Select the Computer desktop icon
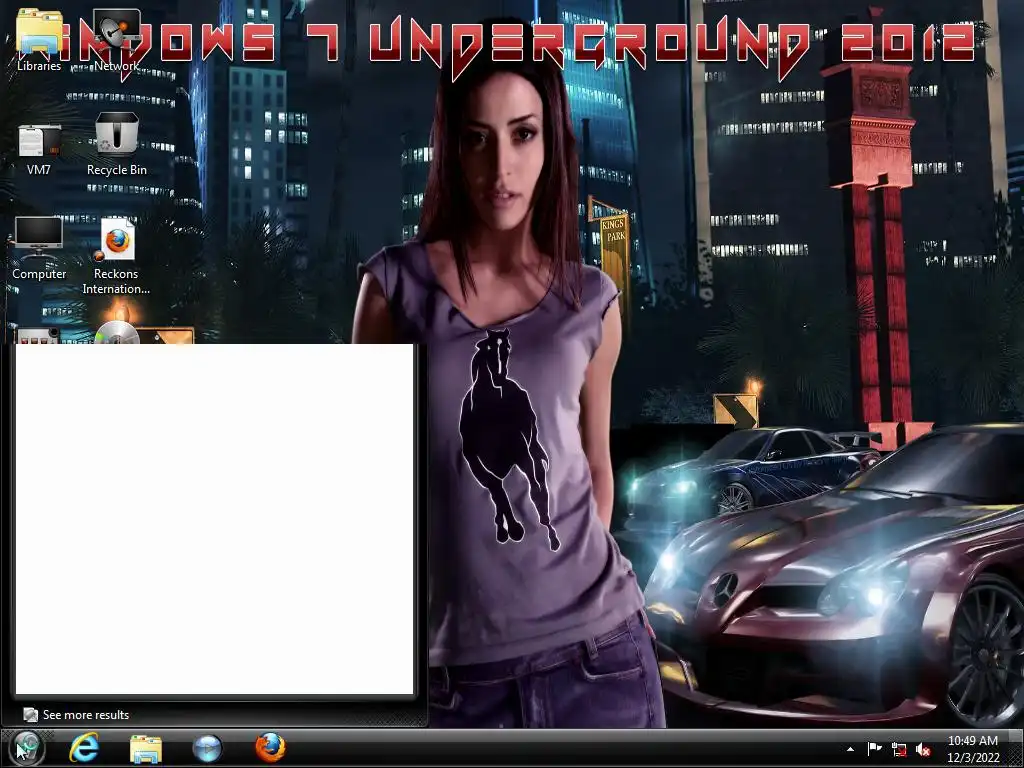Viewport: 1024px width, 768px height. (x=39, y=248)
